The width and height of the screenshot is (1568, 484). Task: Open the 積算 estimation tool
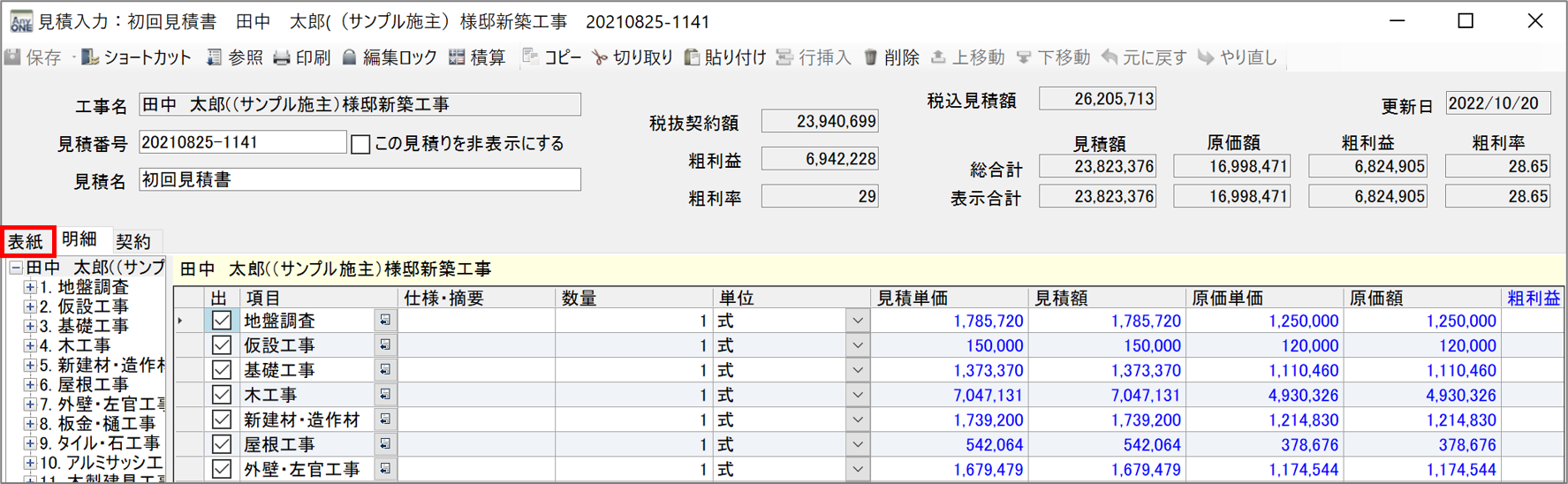coord(457,57)
